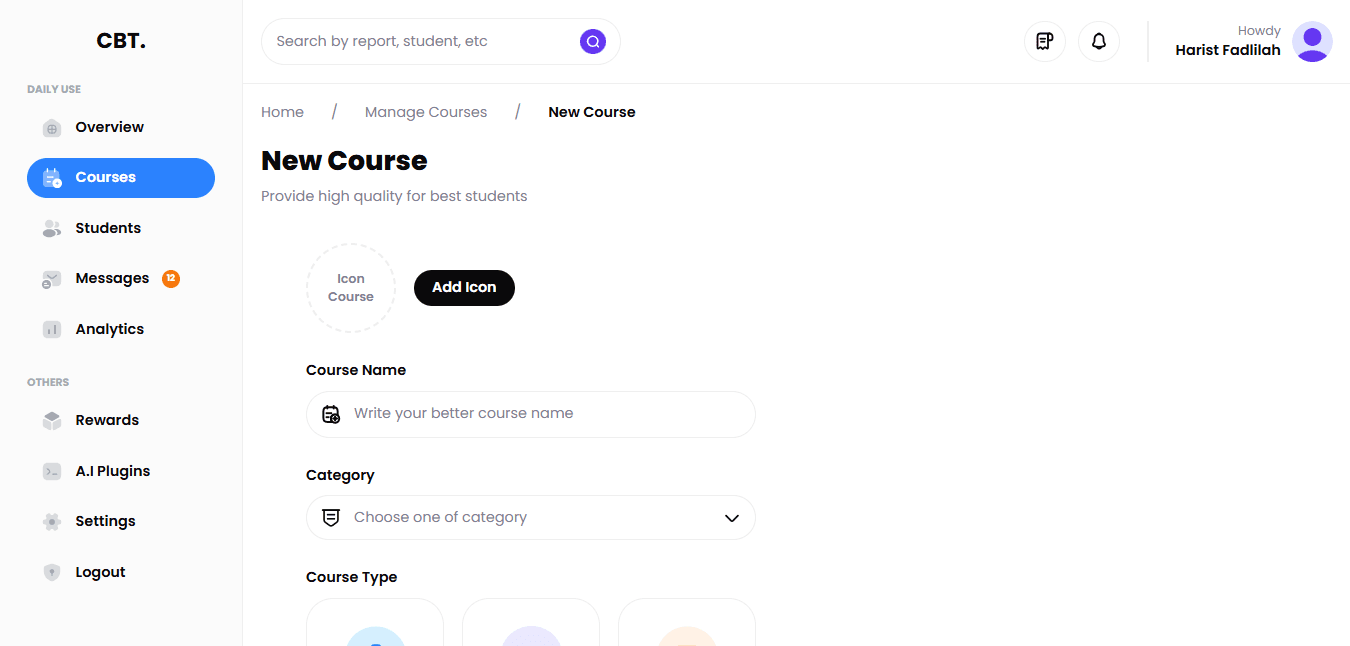1350x646 pixels.
Task: Click the Course Name input field
Action: click(x=545, y=414)
